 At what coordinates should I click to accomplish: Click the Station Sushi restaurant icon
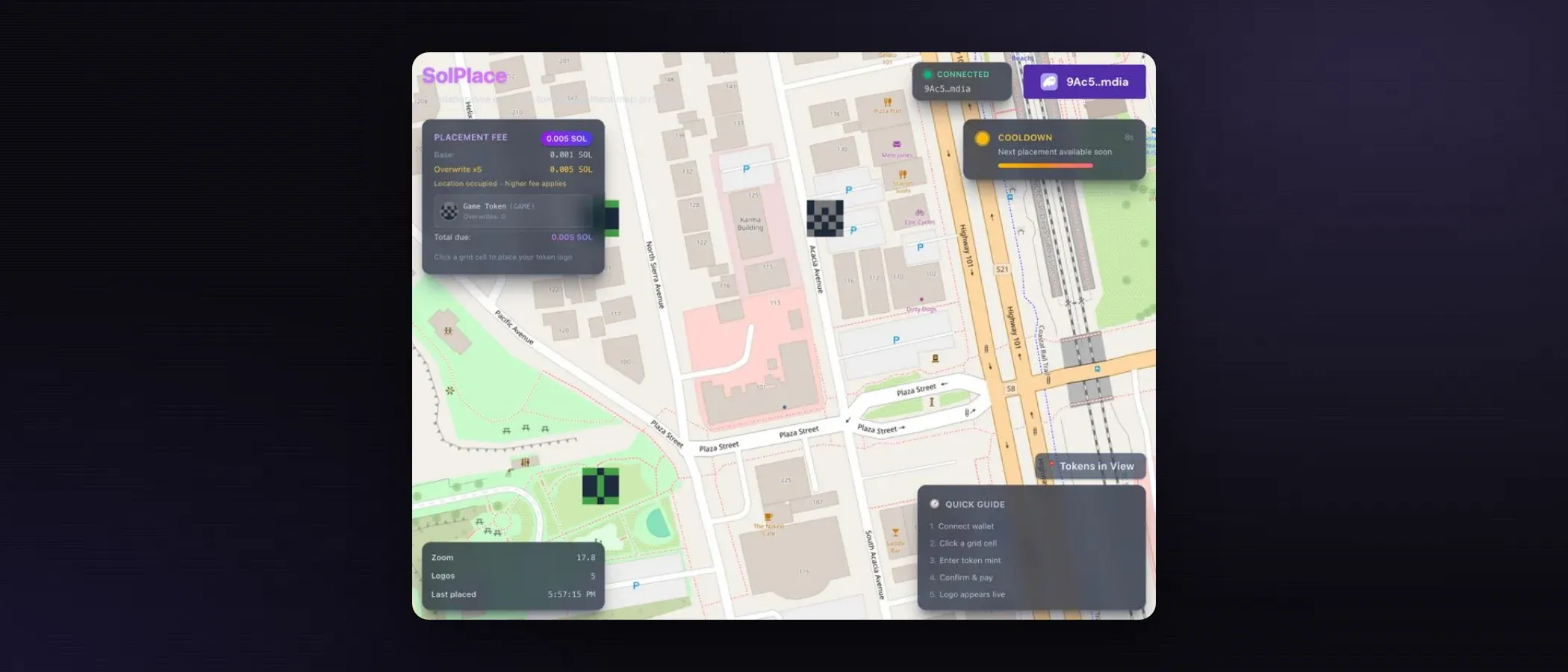(x=903, y=175)
